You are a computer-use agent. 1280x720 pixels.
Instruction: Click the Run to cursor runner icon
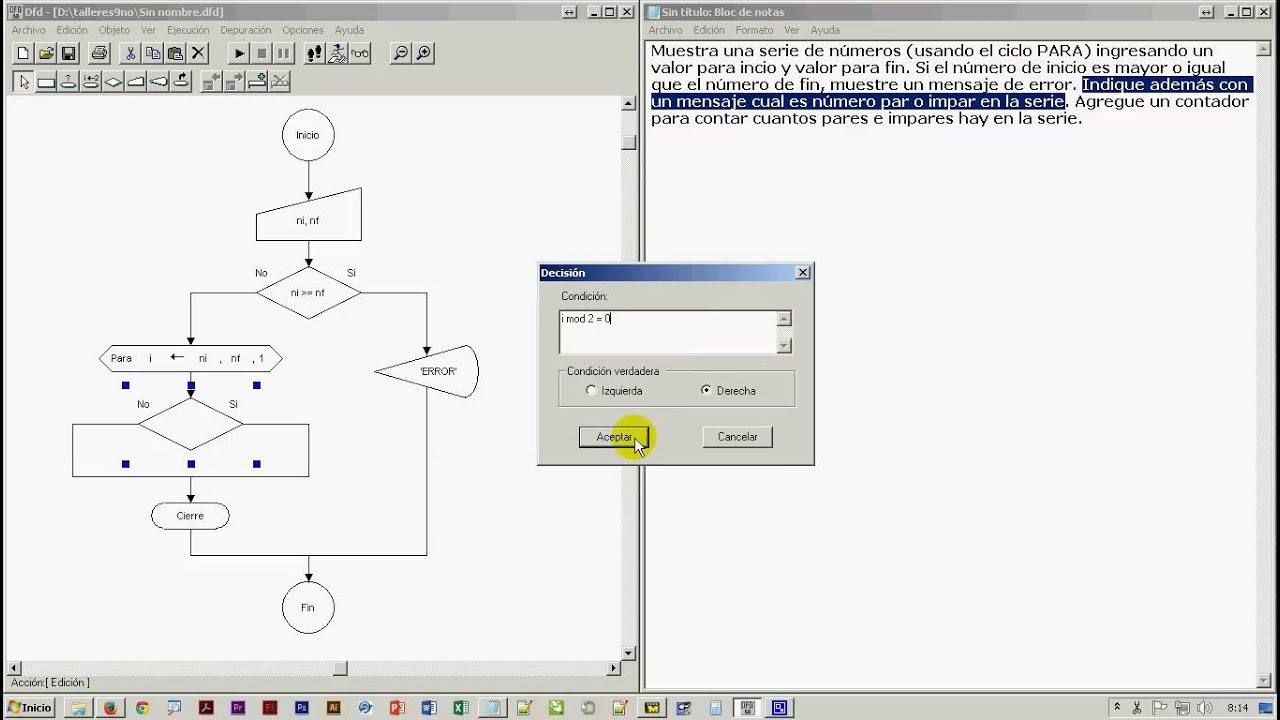(338, 53)
